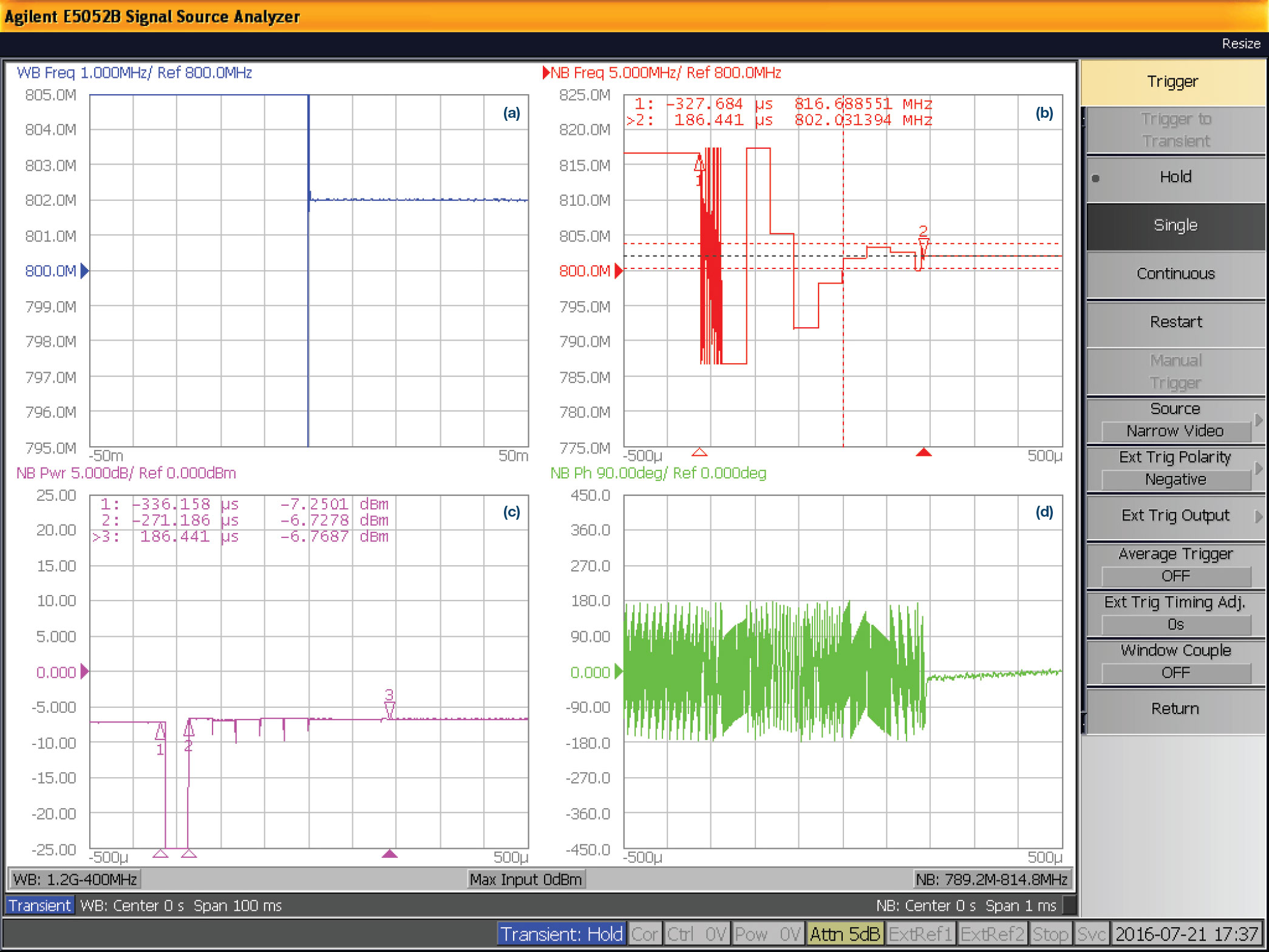This screenshot has height=952, width=1269.
Task: Select the red 800.0M reference triangle
Action: (x=618, y=271)
